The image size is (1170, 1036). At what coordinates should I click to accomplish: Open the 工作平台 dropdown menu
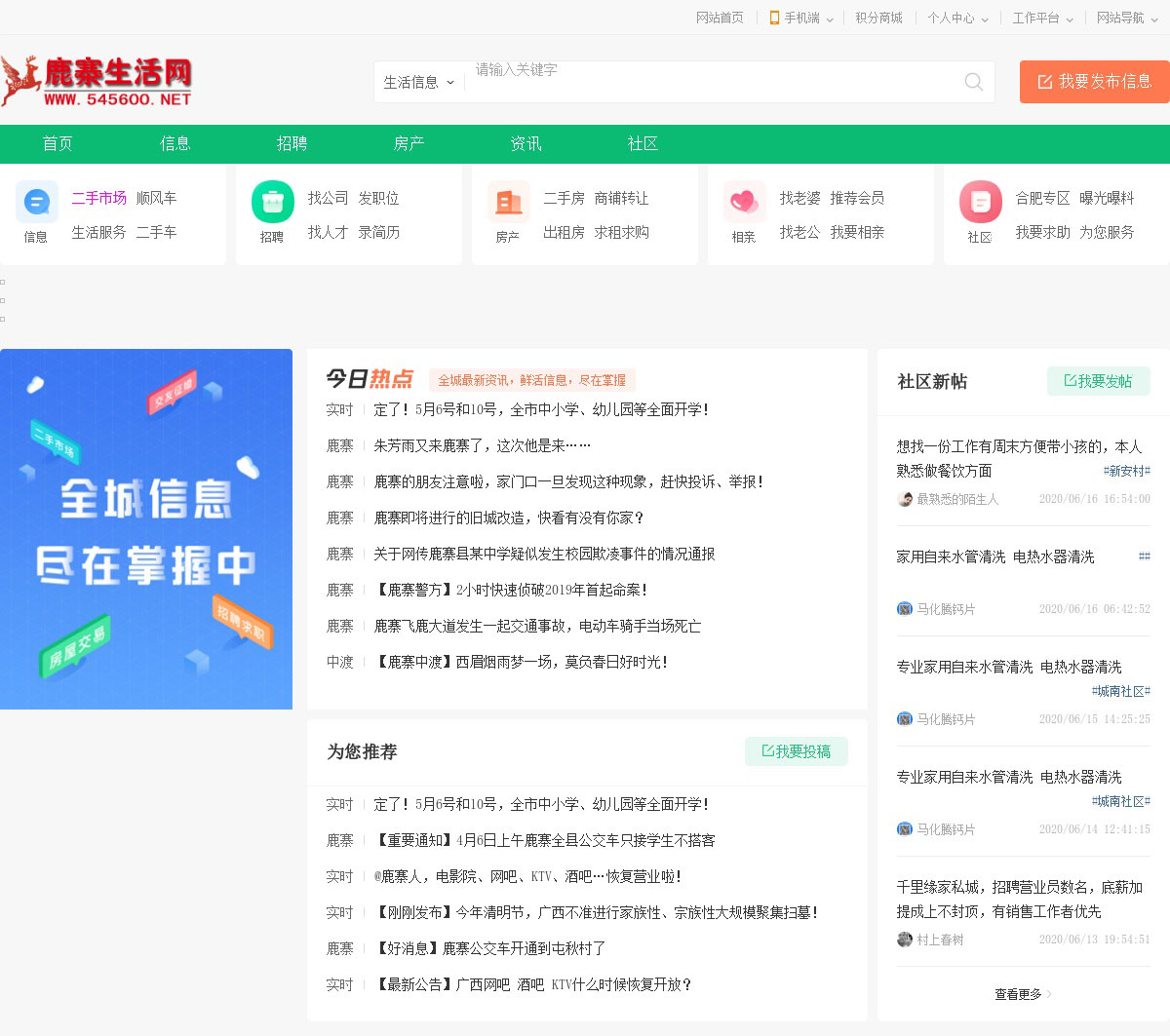click(x=1042, y=18)
